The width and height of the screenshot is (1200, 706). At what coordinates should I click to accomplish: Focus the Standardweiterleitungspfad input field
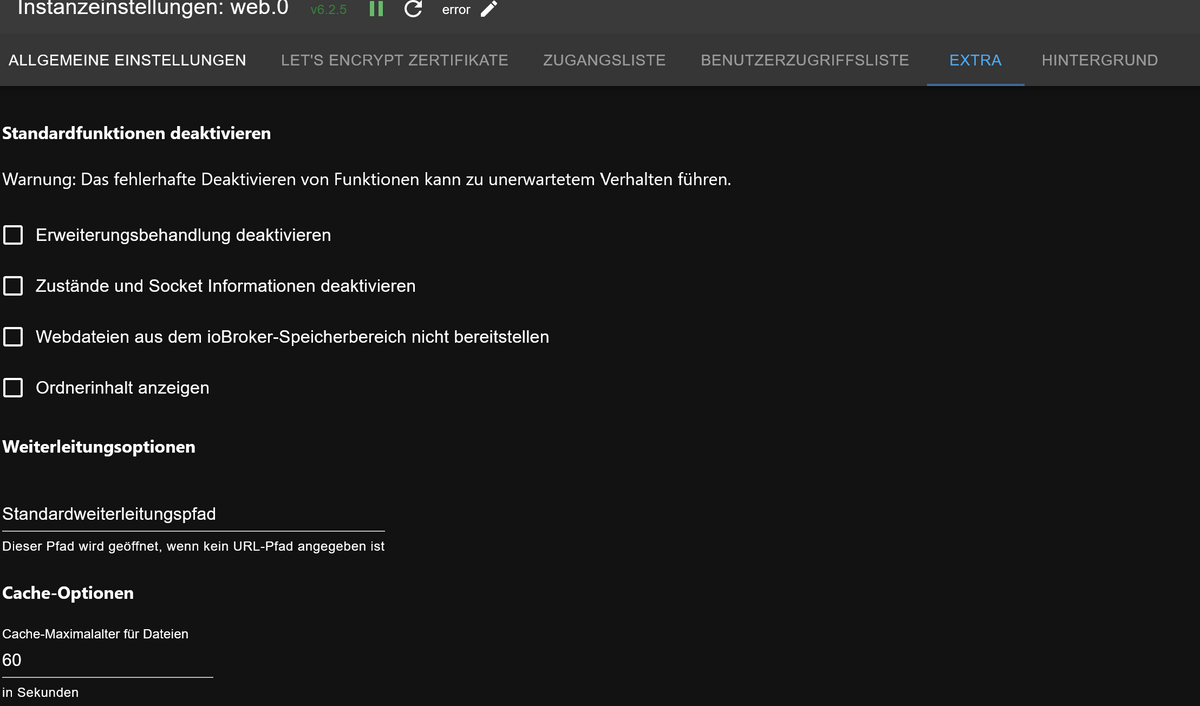click(193, 514)
